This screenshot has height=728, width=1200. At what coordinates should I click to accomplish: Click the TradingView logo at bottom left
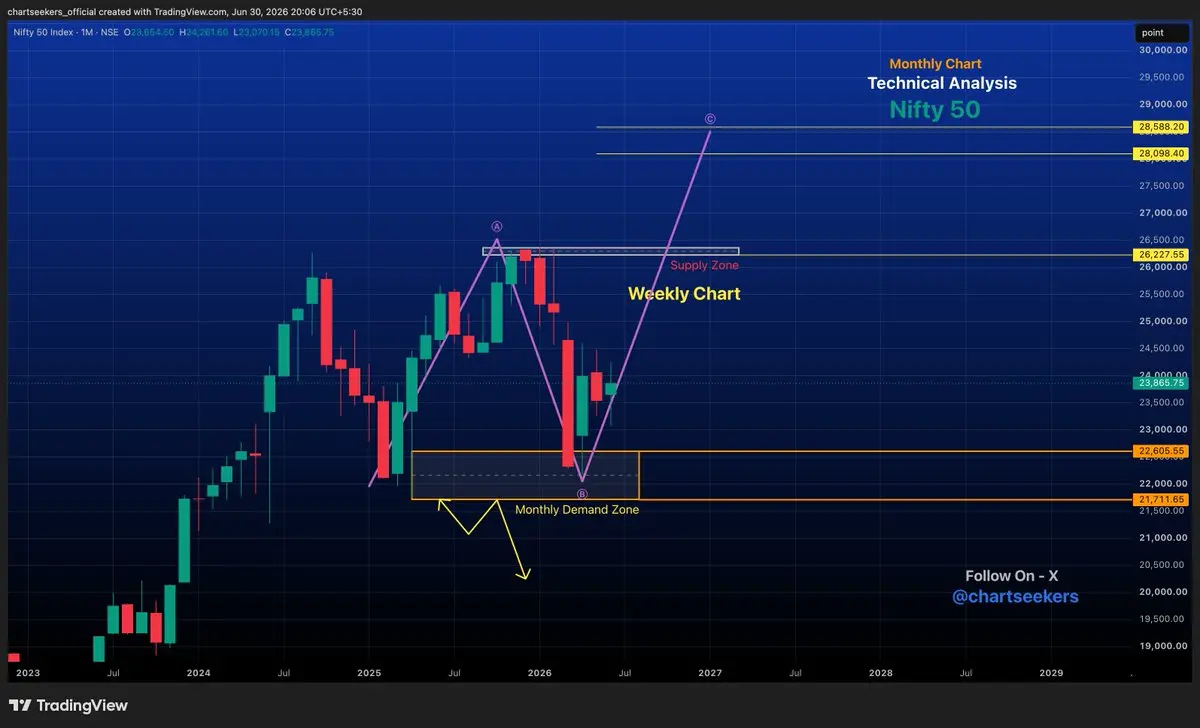(x=69, y=705)
